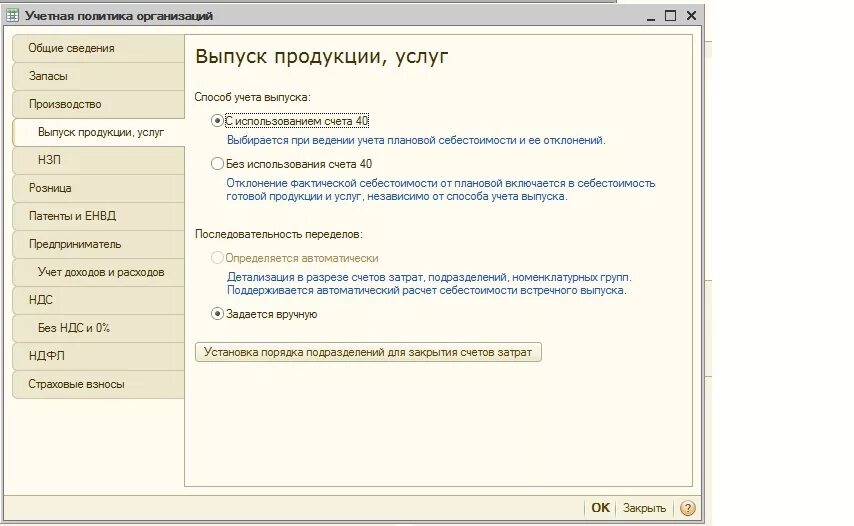
Task: Click the 'Способ учета выпуска:' label
Action: [x=253, y=97]
